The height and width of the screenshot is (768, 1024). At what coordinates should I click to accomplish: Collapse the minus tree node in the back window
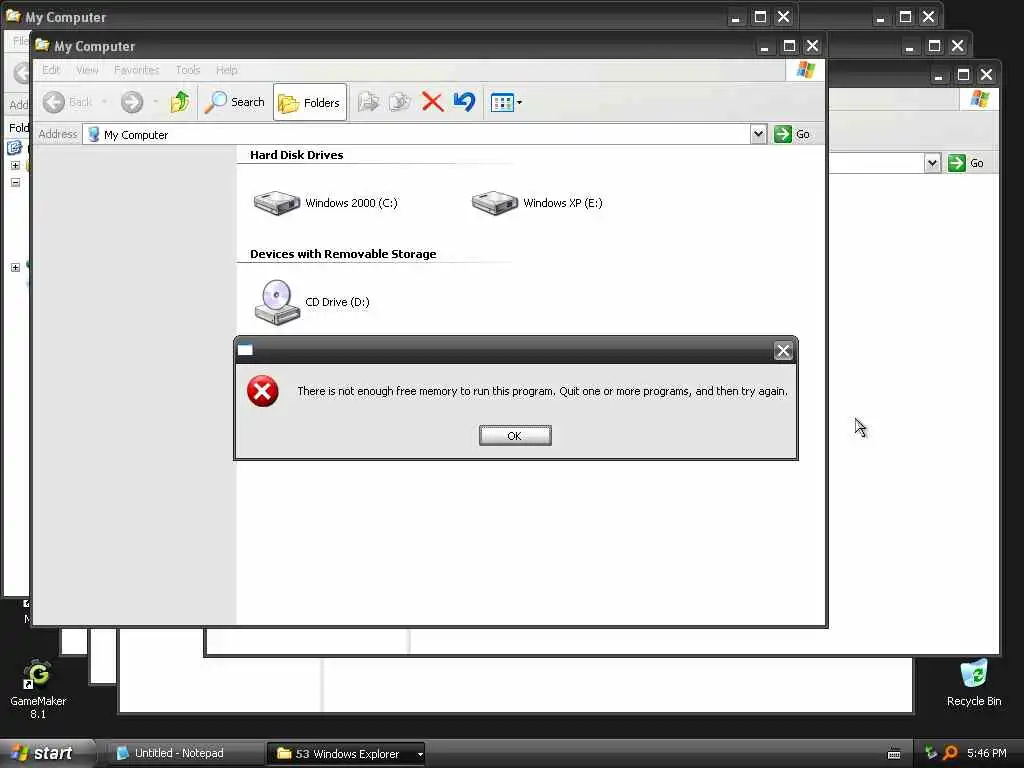[x=15, y=182]
